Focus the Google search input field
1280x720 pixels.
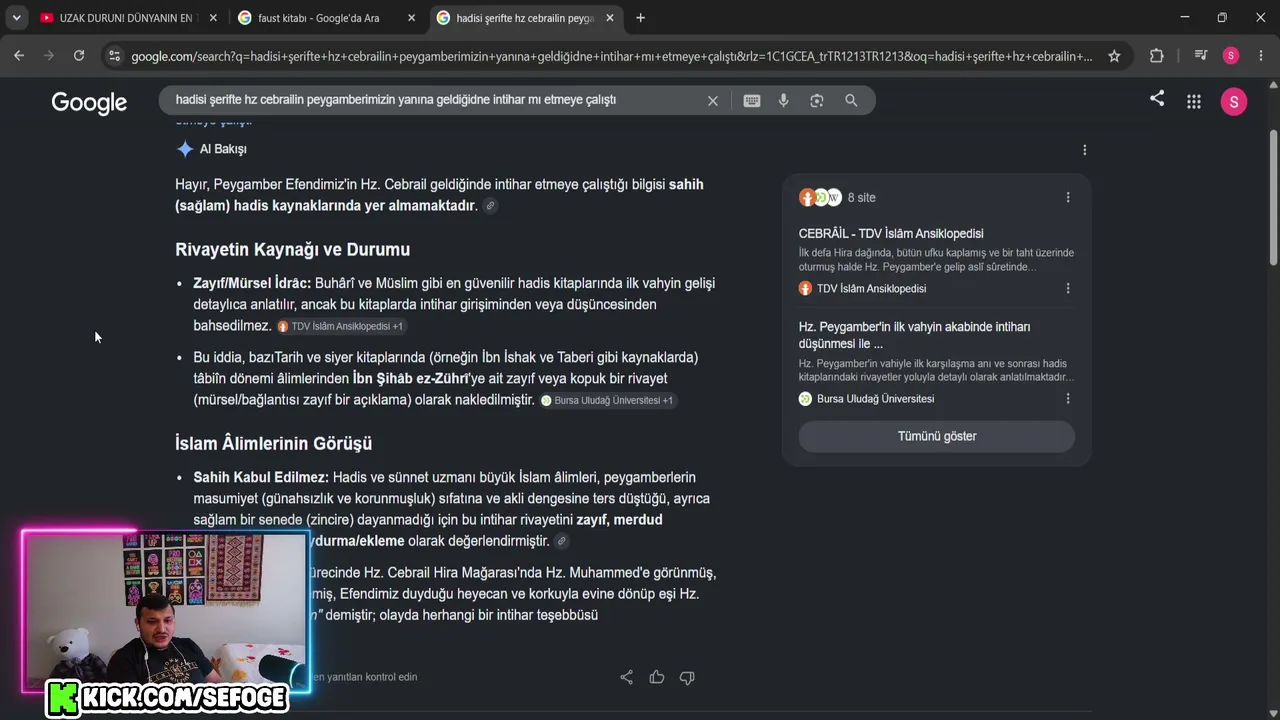tap(435, 100)
